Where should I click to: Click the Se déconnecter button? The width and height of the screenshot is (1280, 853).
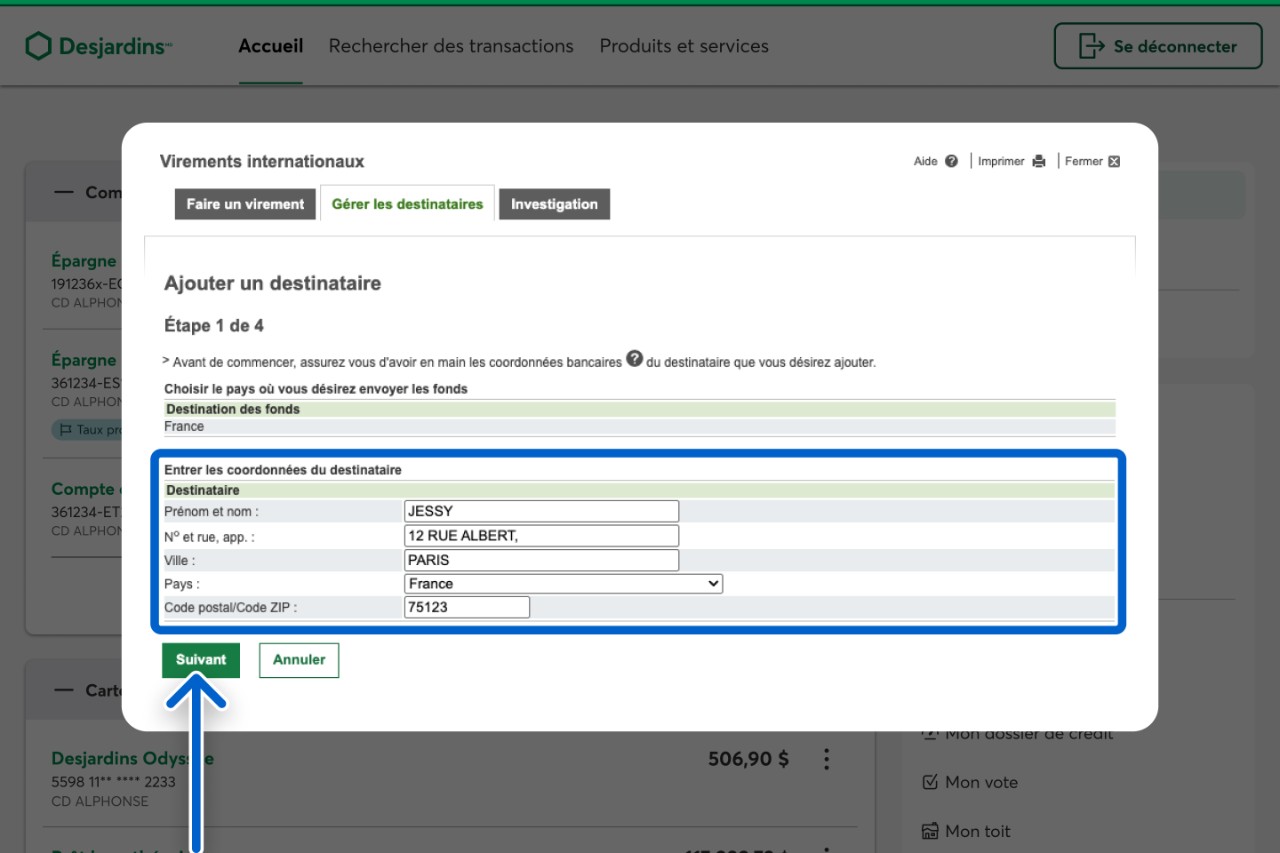(x=1157, y=46)
